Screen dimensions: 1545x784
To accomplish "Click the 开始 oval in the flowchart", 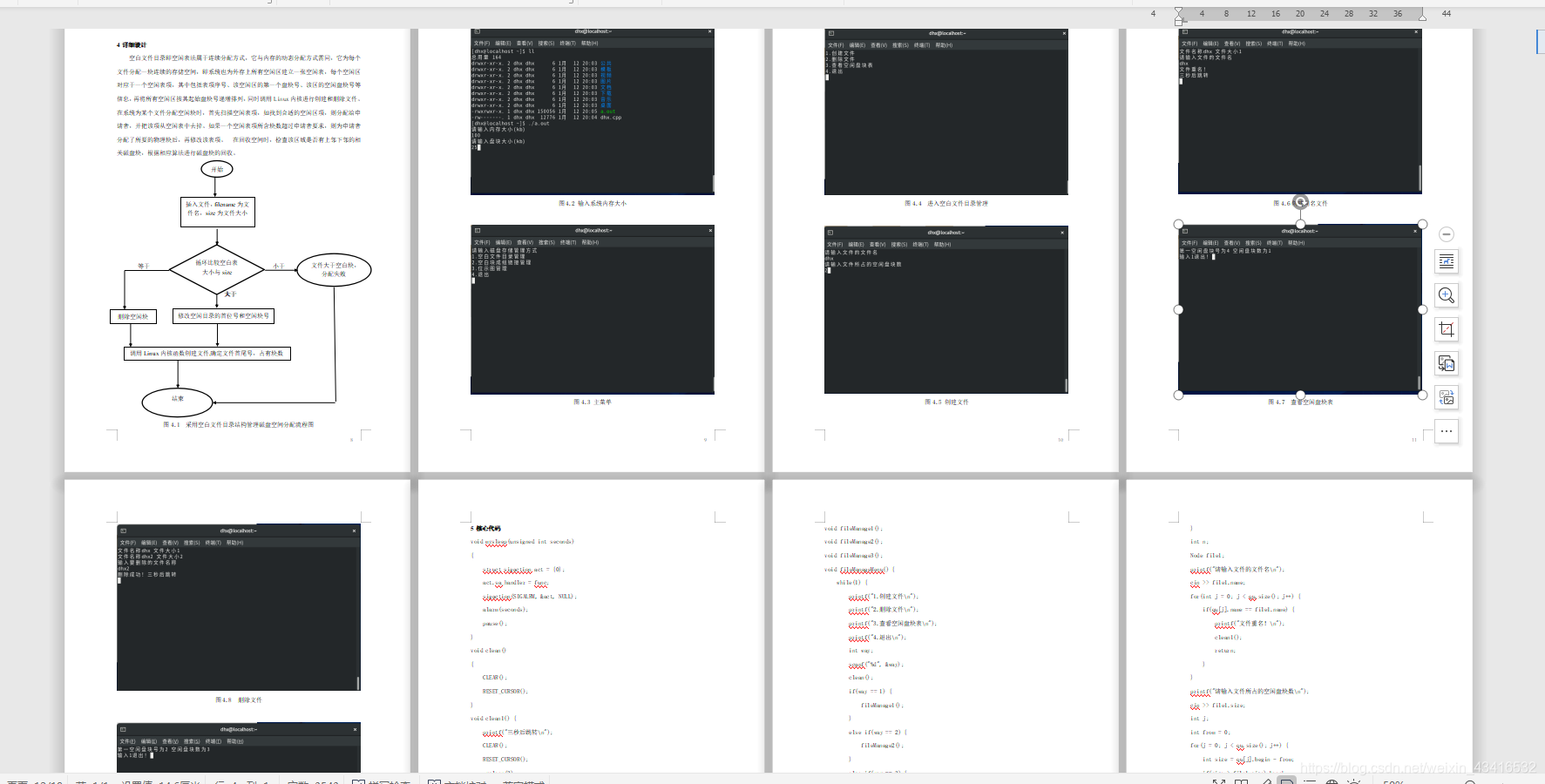I will (x=217, y=169).
